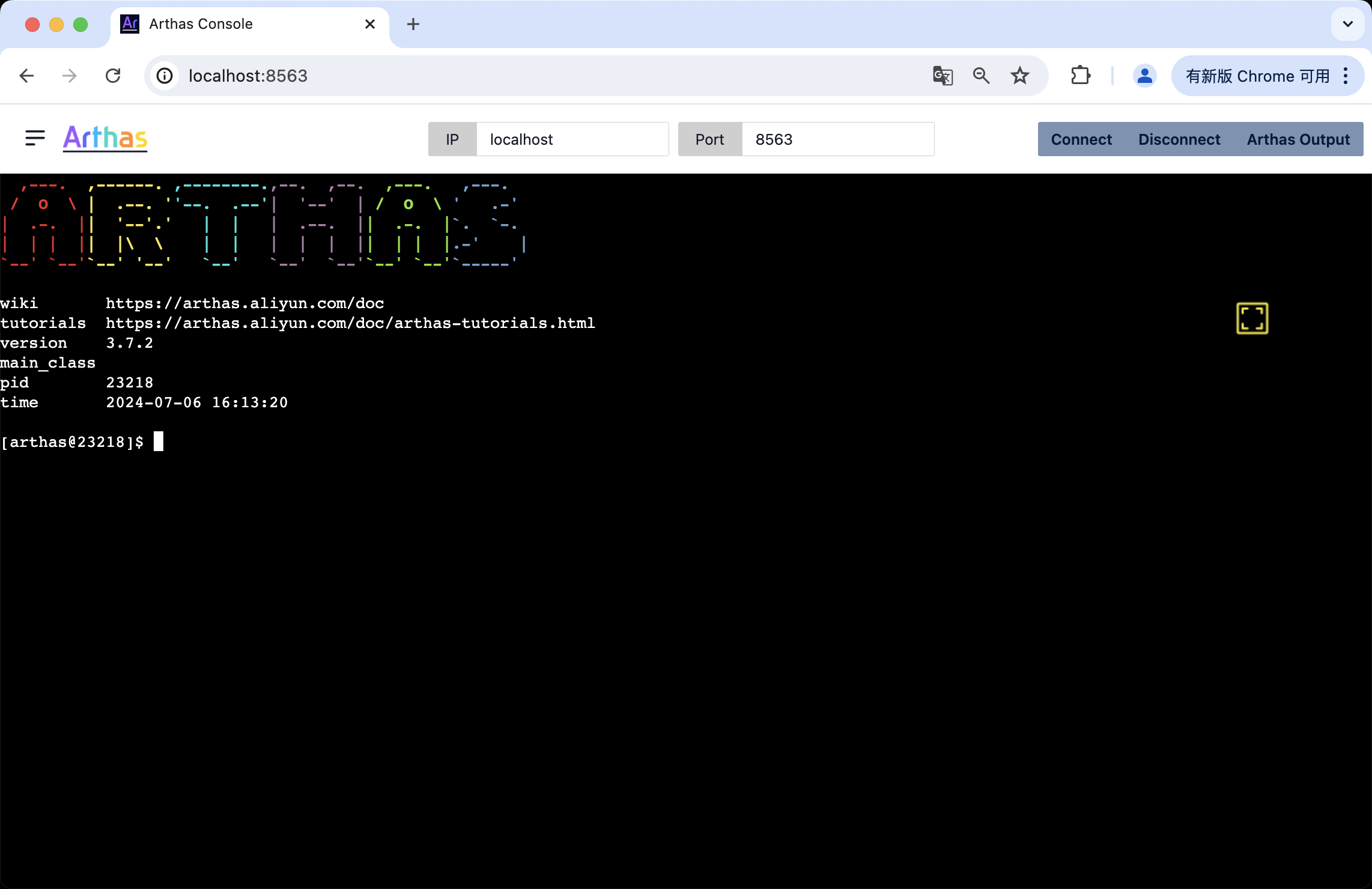Open the Arthas Output view
Screen dimensions: 1372x889
(1298, 139)
